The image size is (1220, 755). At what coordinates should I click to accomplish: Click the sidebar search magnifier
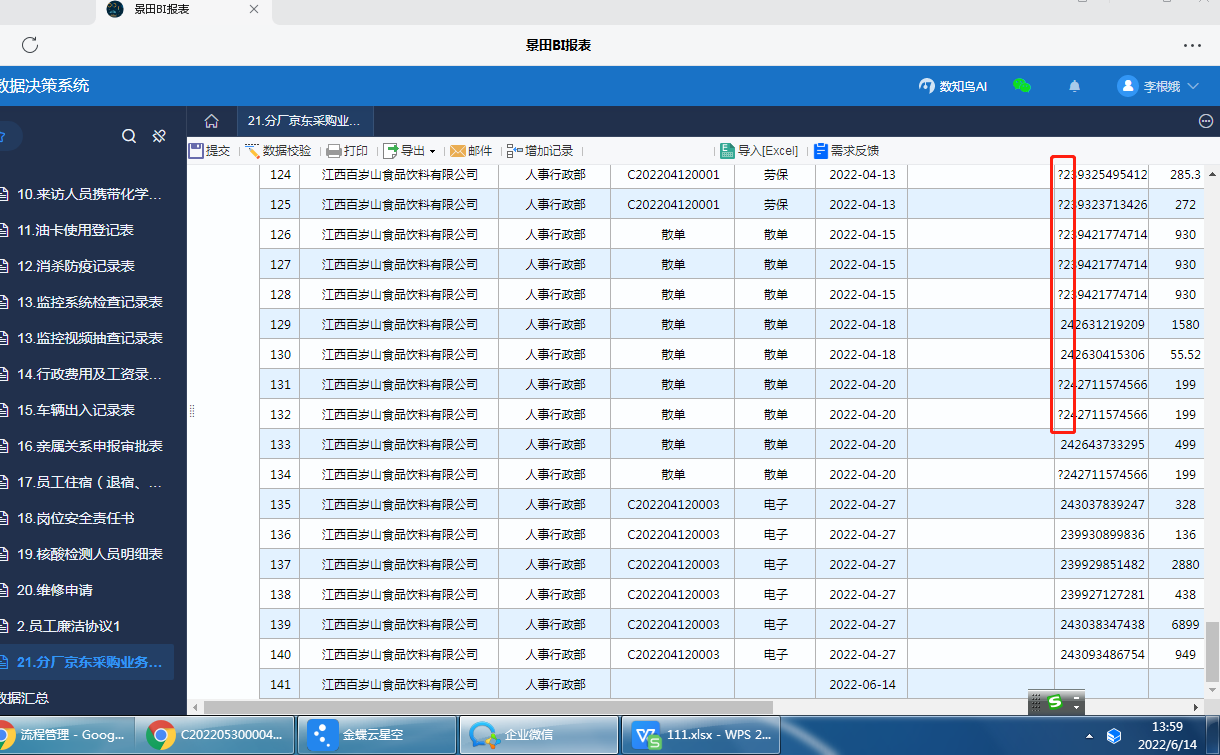pos(129,136)
